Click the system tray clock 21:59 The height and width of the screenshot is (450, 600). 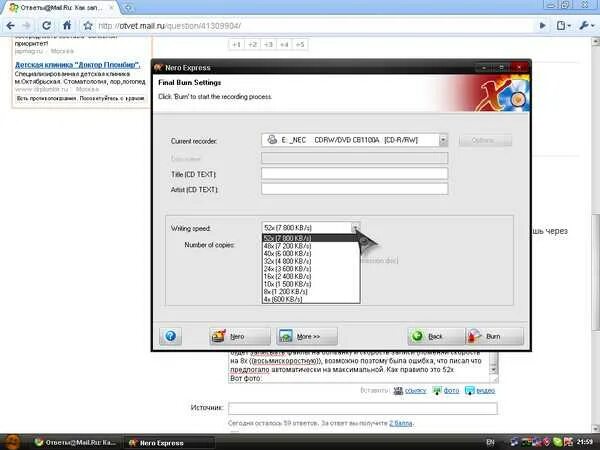coord(585,442)
